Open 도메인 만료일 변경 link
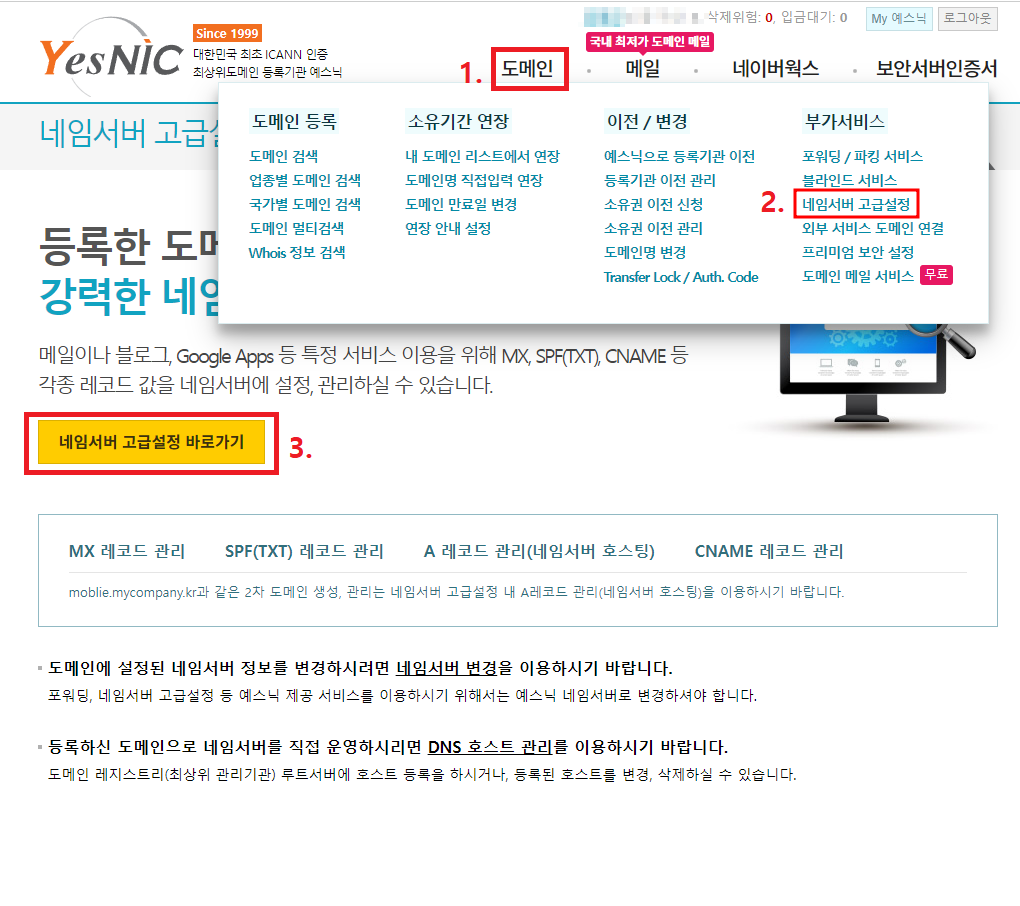 [x=461, y=205]
